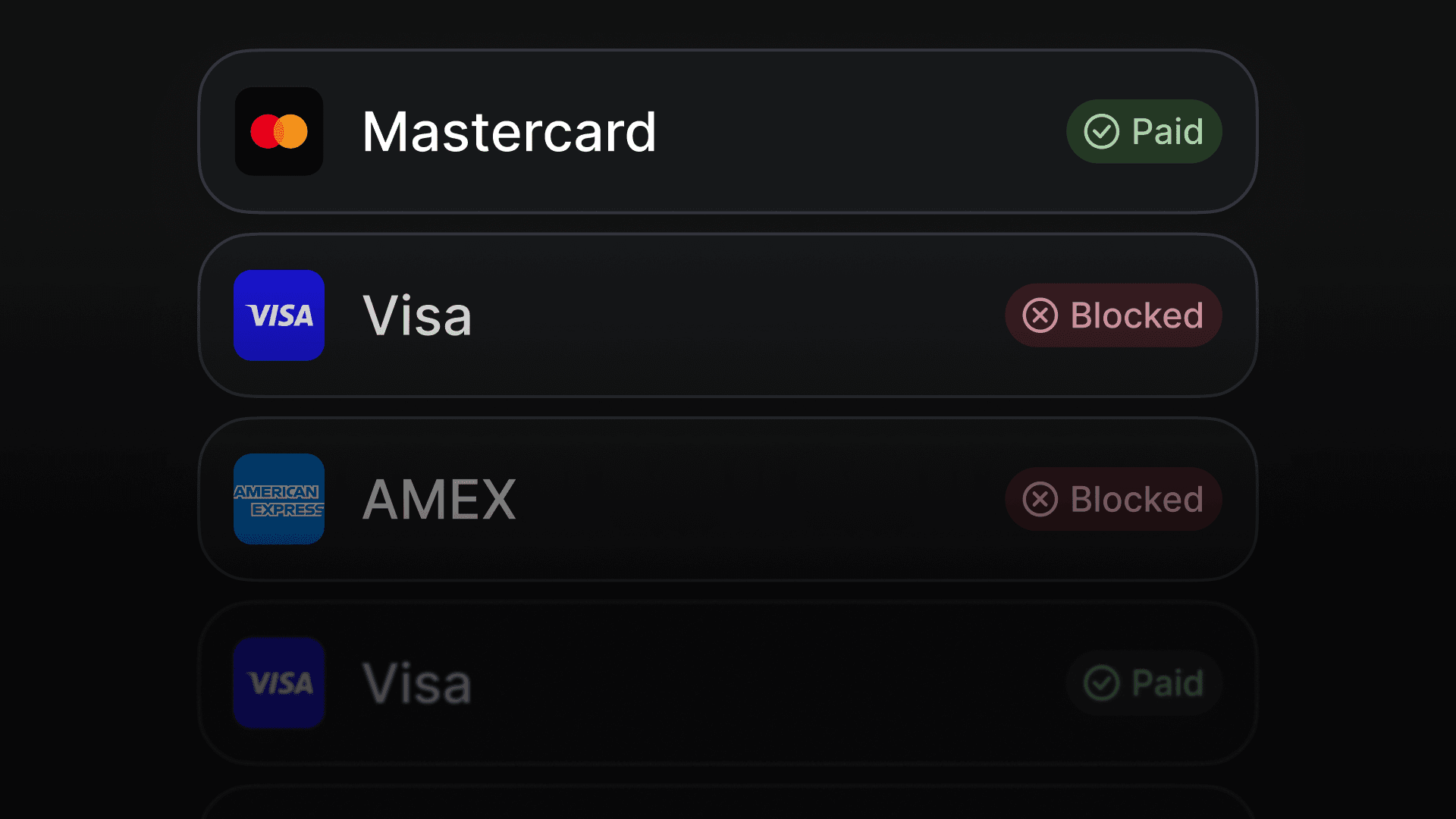
Task: Open the AMEX row via its empty middle area
Action: pos(758,499)
